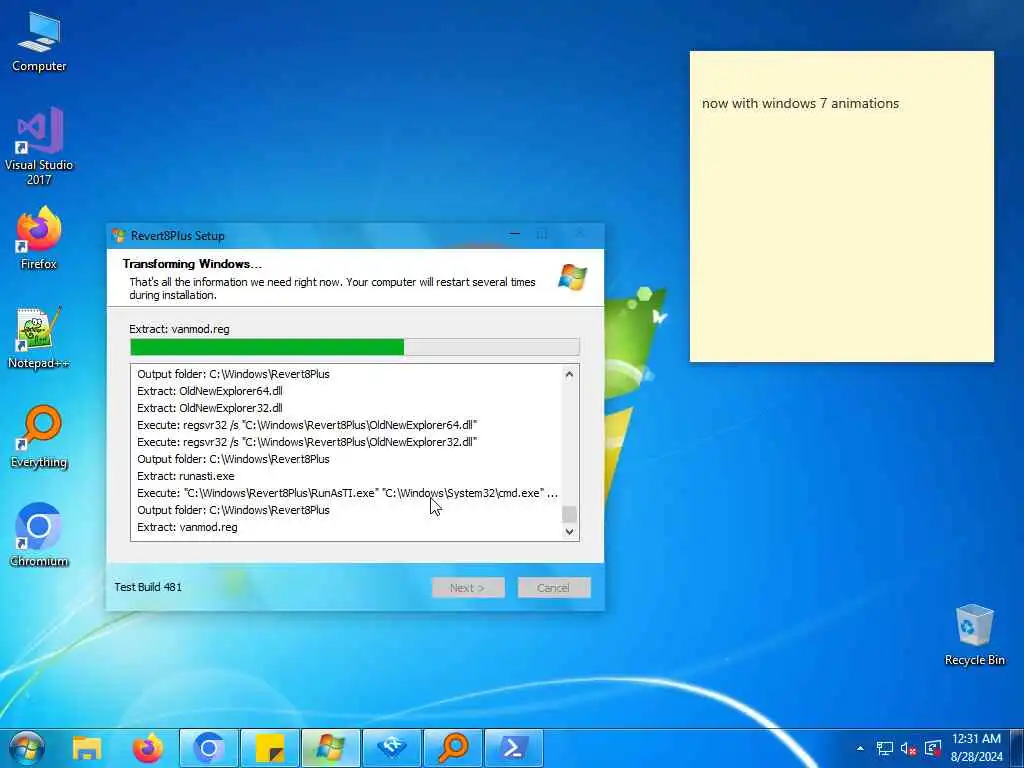The height and width of the screenshot is (768, 1024).
Task: Click the log scrollbar up arrow
Action: coord(569,375)
